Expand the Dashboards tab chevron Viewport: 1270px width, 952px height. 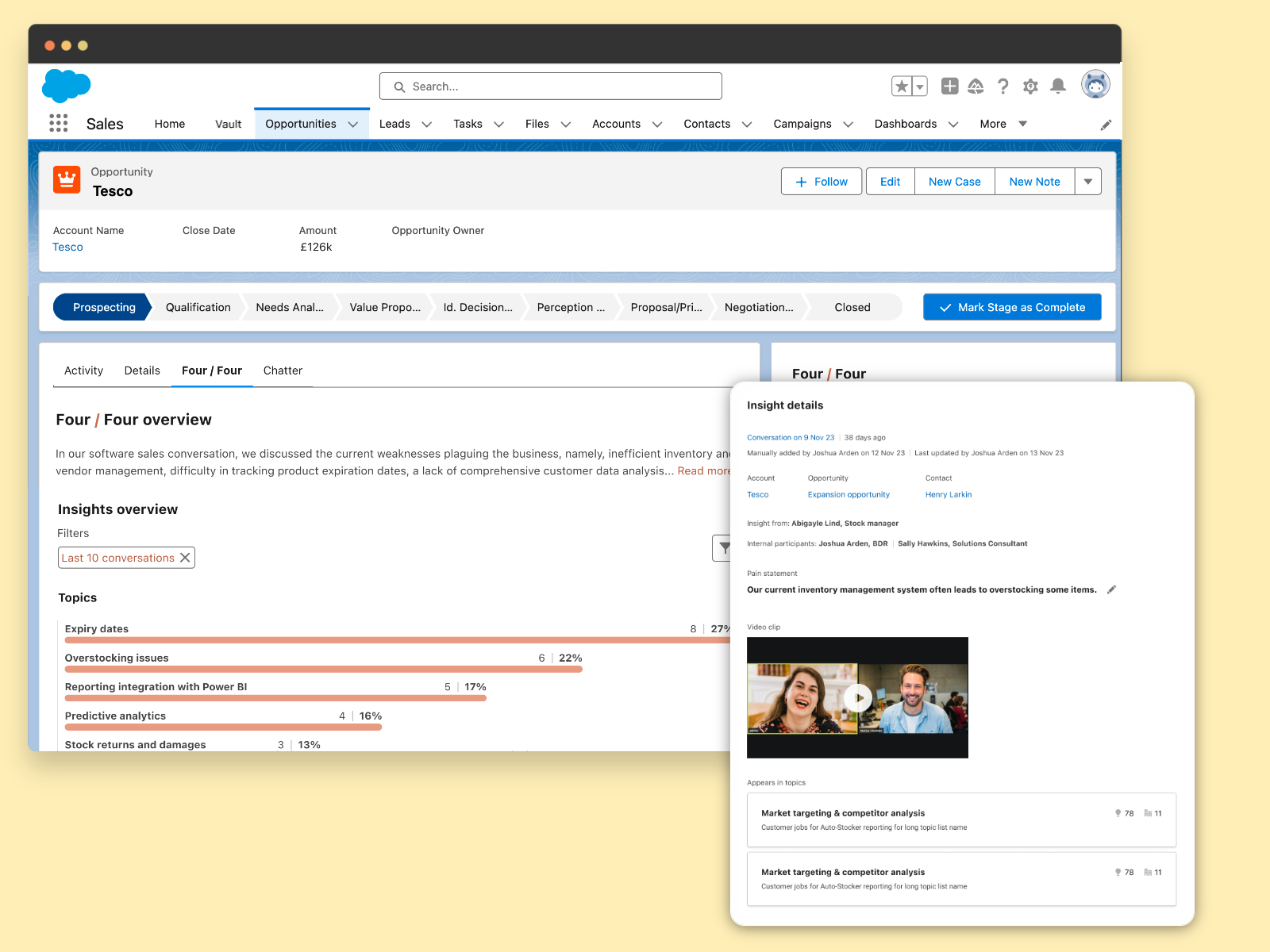click(x=953, y=125)
